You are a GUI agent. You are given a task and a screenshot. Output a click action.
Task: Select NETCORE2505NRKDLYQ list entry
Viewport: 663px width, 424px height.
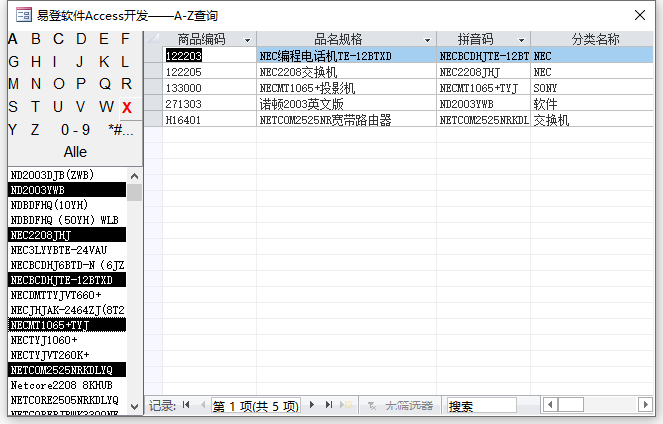click(67, 400)
